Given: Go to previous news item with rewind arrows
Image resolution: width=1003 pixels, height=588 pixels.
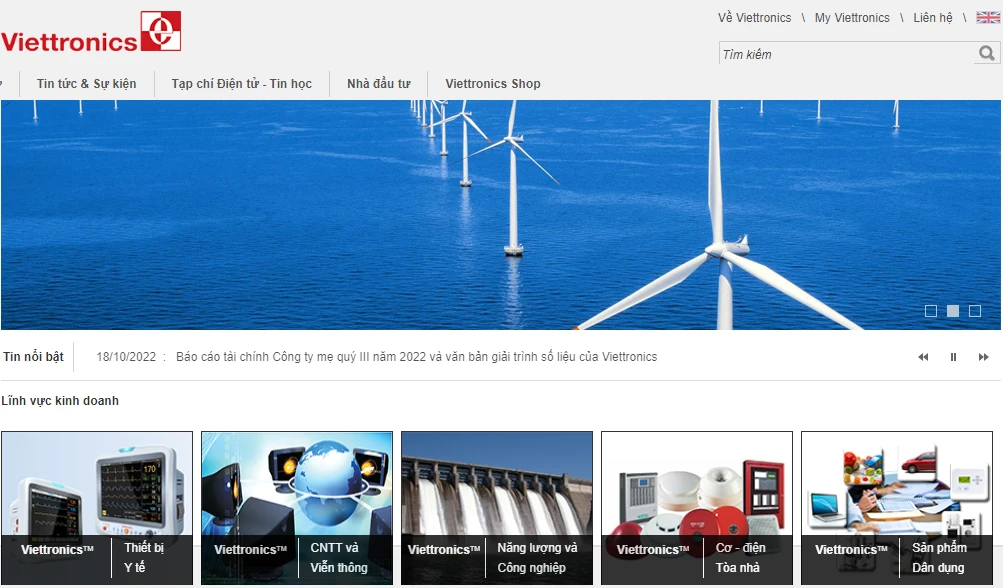Looking at the screenshot, I should [922, 356].
